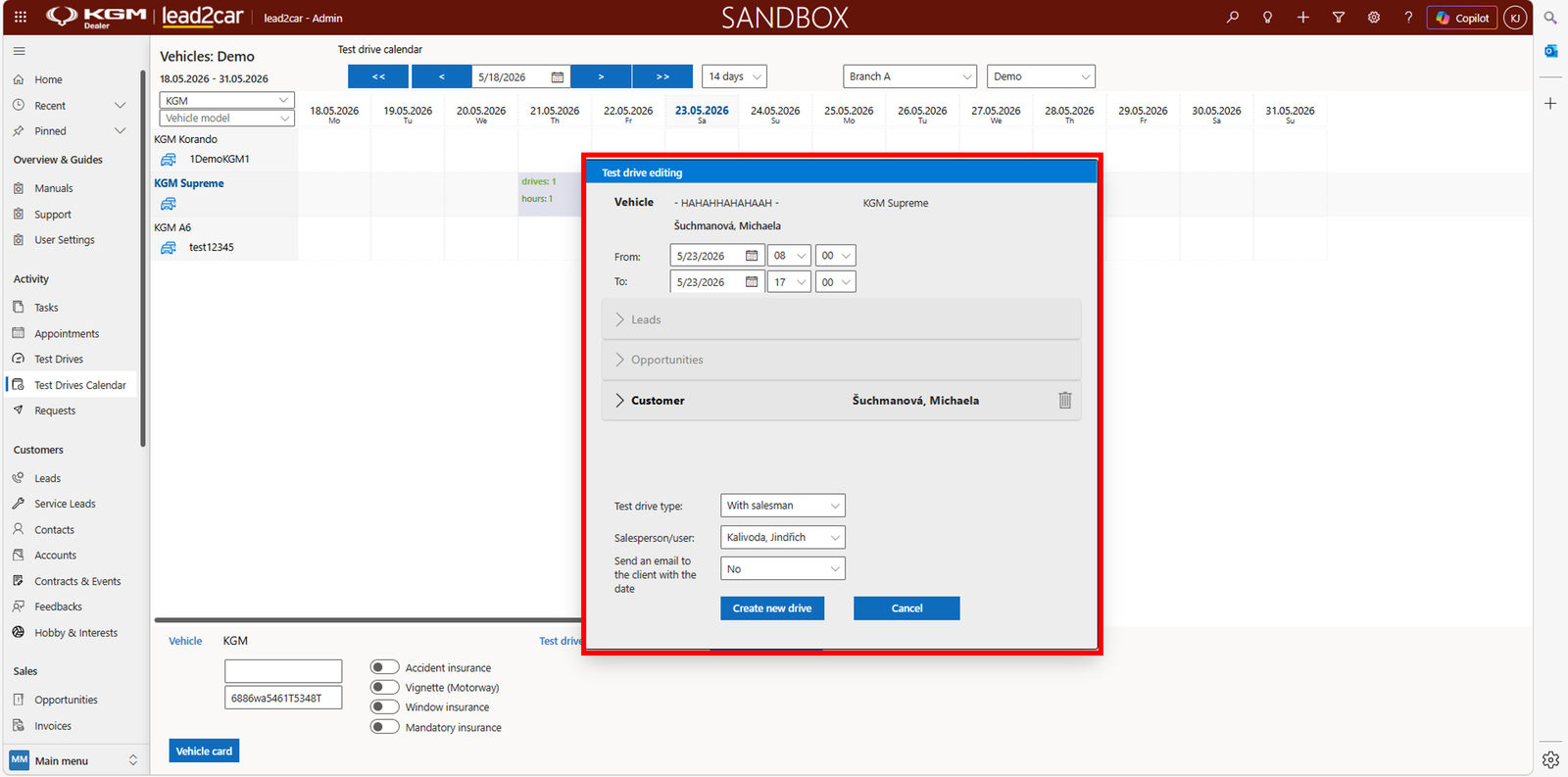Open Feedbacks in sidebar
The height and width of the screenshot is (777, 1568).
tap(58, 607)
